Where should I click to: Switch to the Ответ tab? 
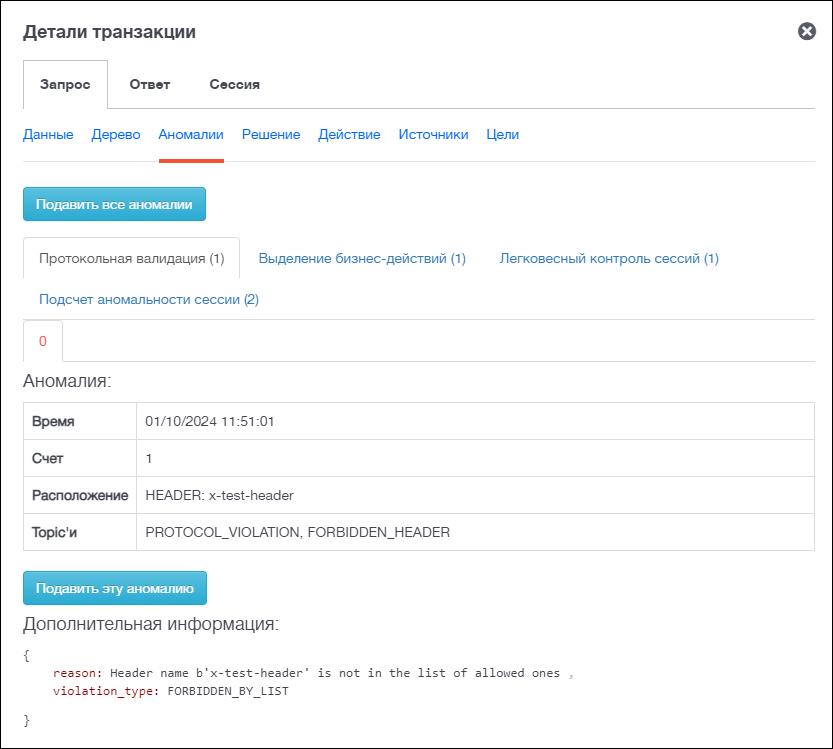150,84
